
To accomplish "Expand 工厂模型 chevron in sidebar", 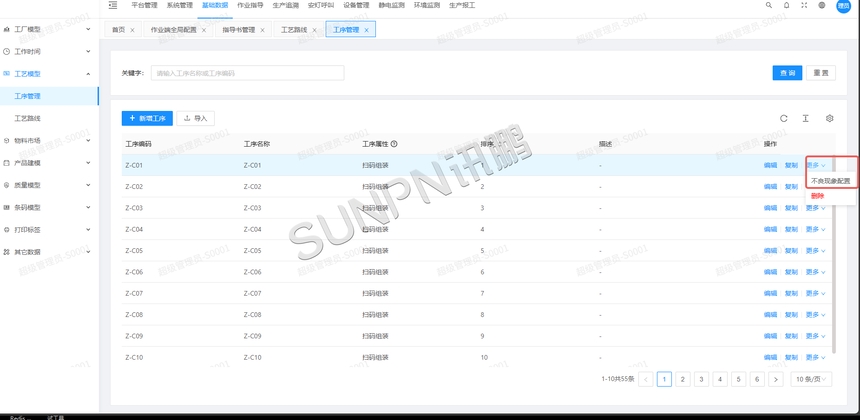I will [x=88, y=29].
